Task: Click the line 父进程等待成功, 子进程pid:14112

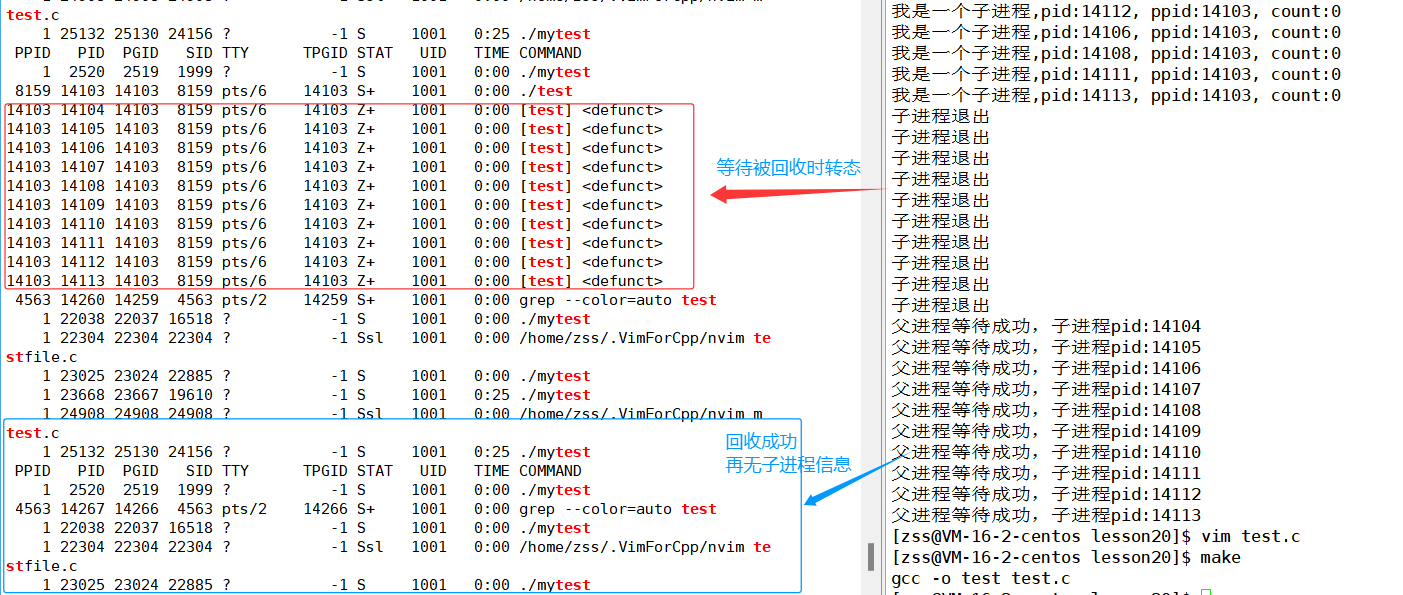Action: tap(1046, 494)
